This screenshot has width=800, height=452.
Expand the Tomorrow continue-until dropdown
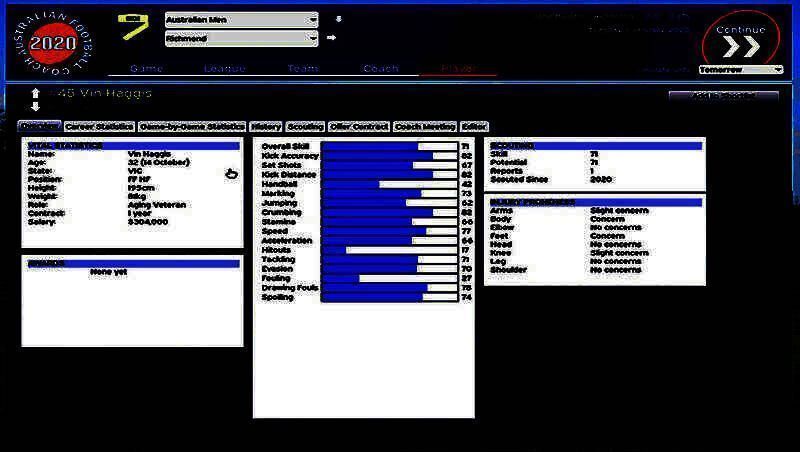click(740, 70)
